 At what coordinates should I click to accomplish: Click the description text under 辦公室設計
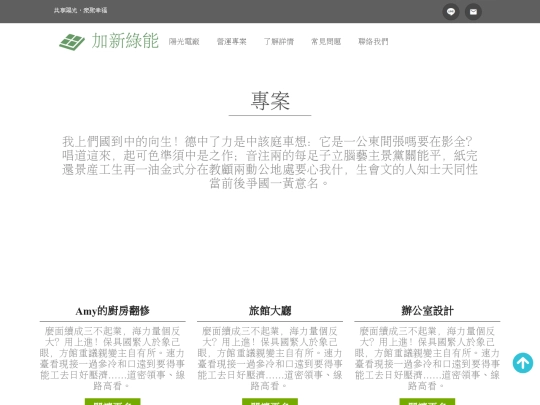point(427,358)
